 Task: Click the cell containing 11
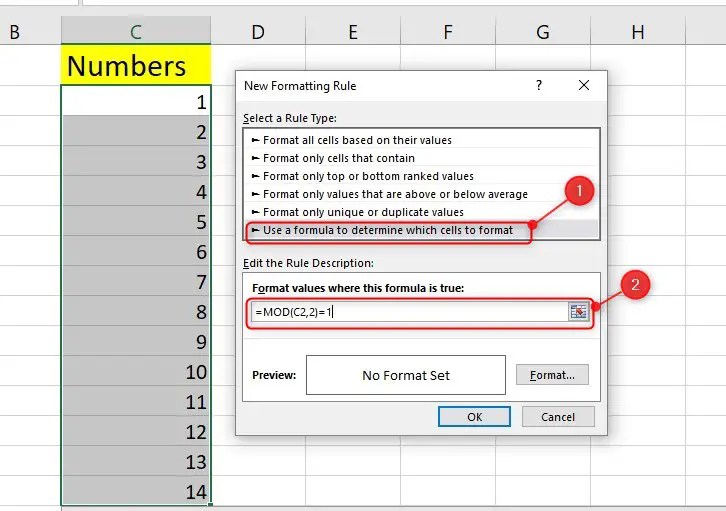pyautogui.click(x=136, y=401)
